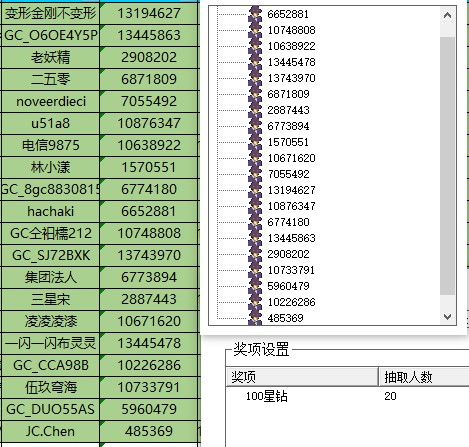Click spreadsheet cell 6774180
469x447 pixels.
click(x=149, y=189)
